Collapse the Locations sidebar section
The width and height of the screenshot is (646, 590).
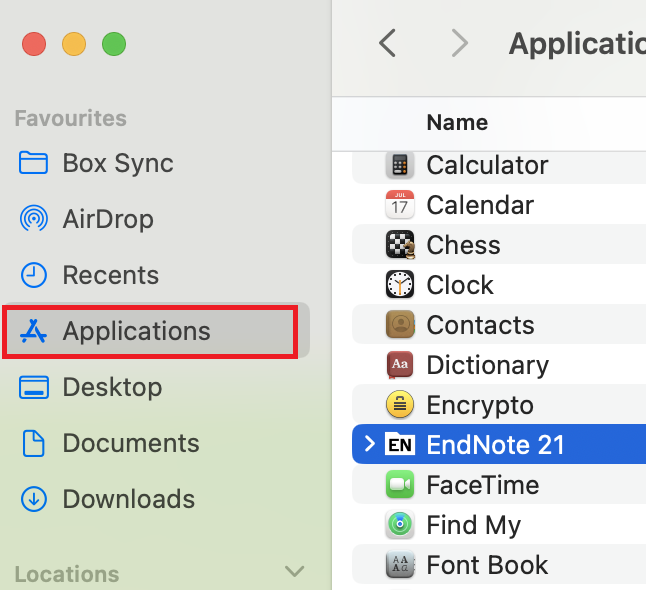(x=295, y=572)
